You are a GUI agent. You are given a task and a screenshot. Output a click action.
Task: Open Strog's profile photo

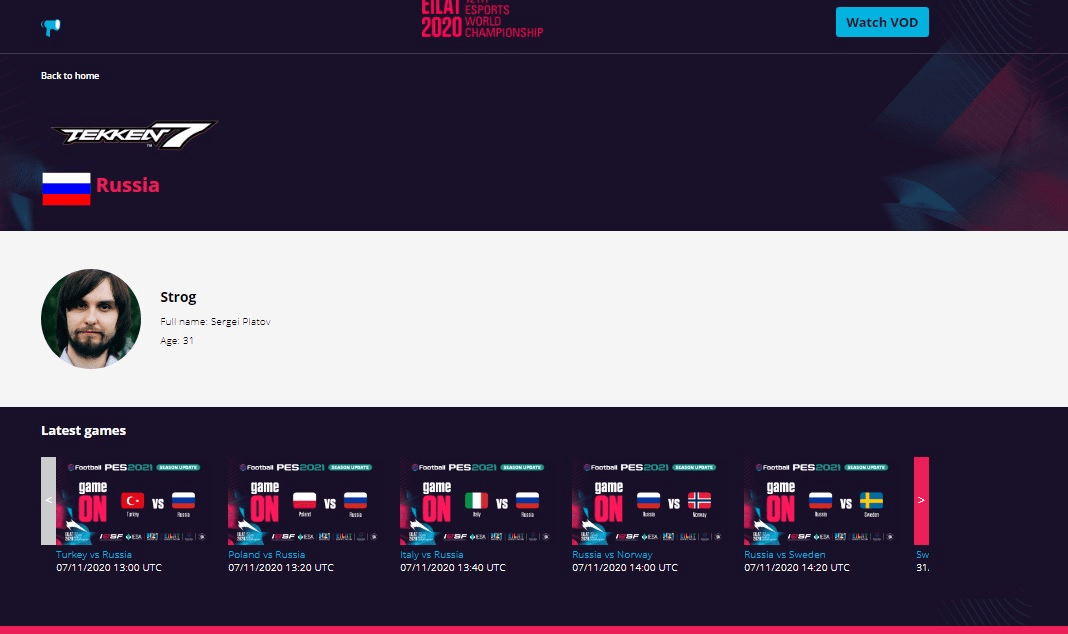click(x=91, y=318)
